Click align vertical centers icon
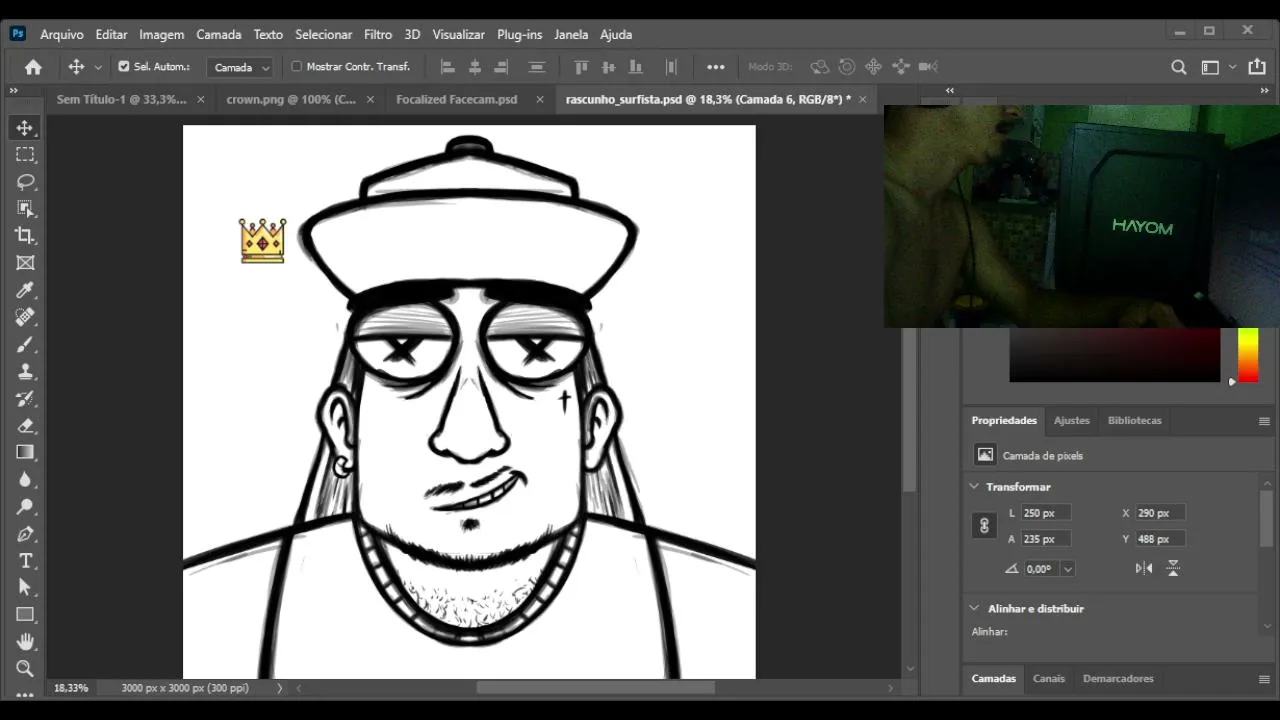1280x720 pixels. [x=608, y=67]
